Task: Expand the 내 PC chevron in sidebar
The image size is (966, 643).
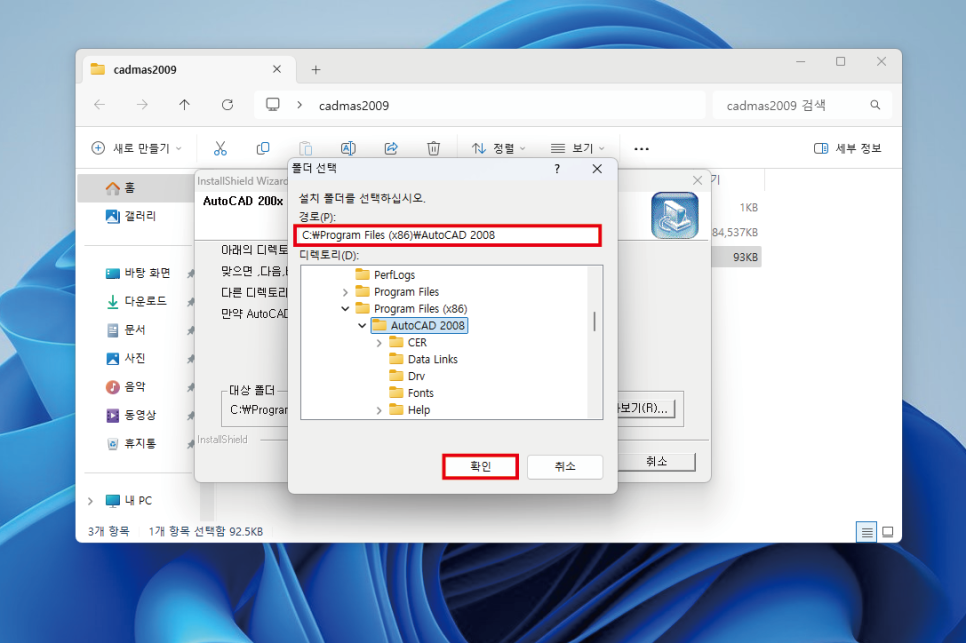Action: 91,501
